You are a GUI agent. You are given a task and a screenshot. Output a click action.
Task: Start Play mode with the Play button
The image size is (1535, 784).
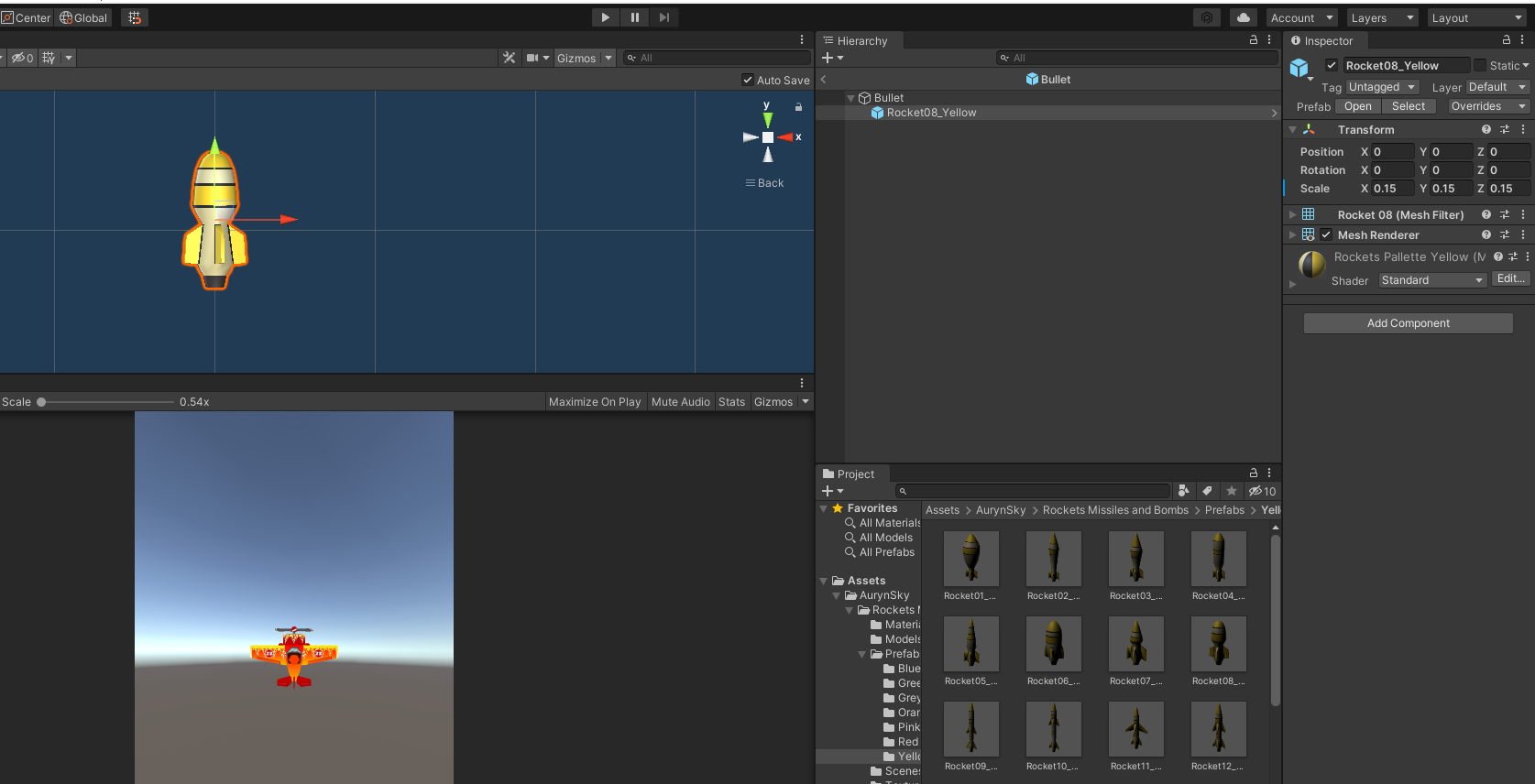[x=606, y=17]
